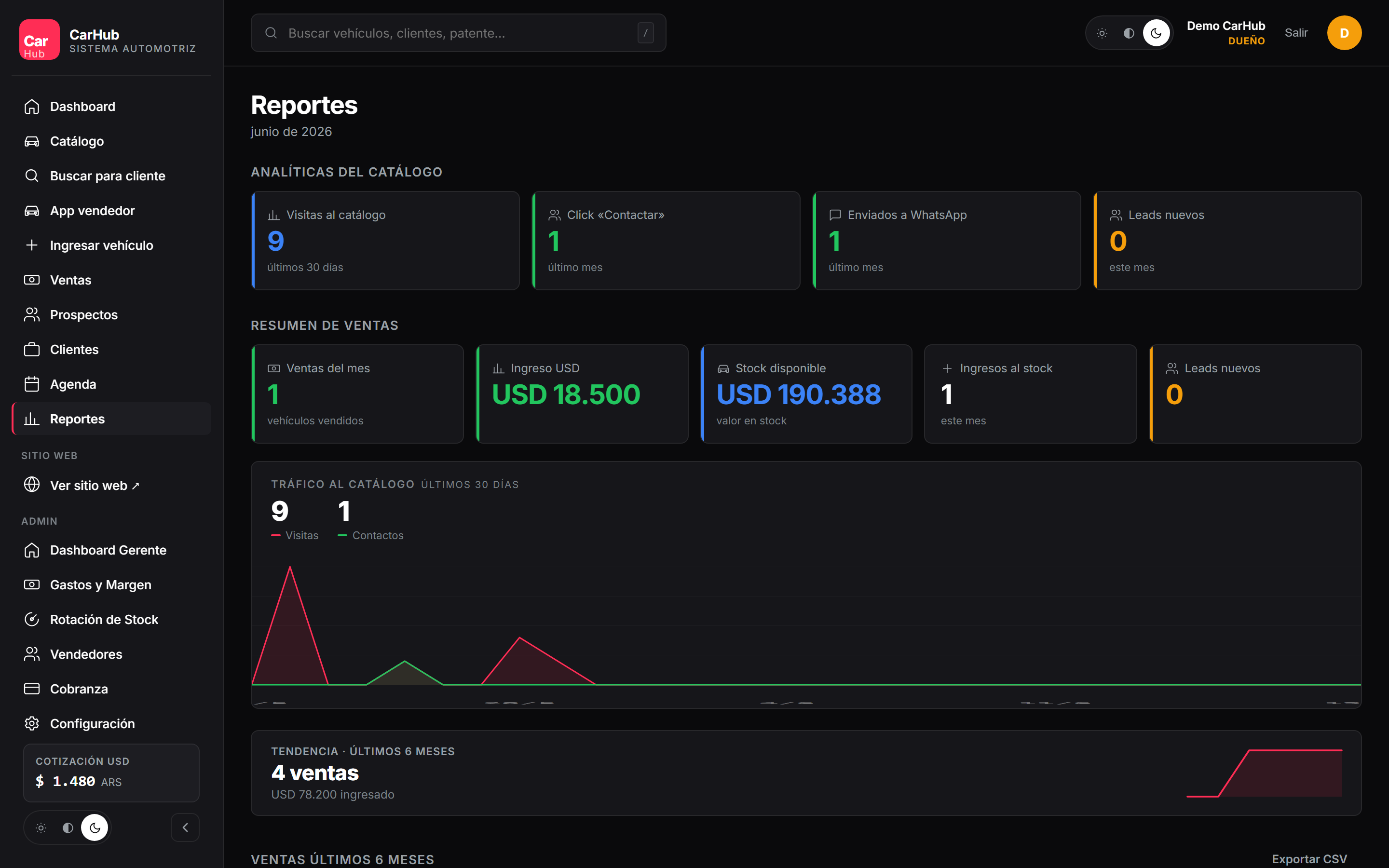This screenshot has height=868, width=1389.
Task: Select dark theme moon in sidebar footer
Action: pos(95,828)
